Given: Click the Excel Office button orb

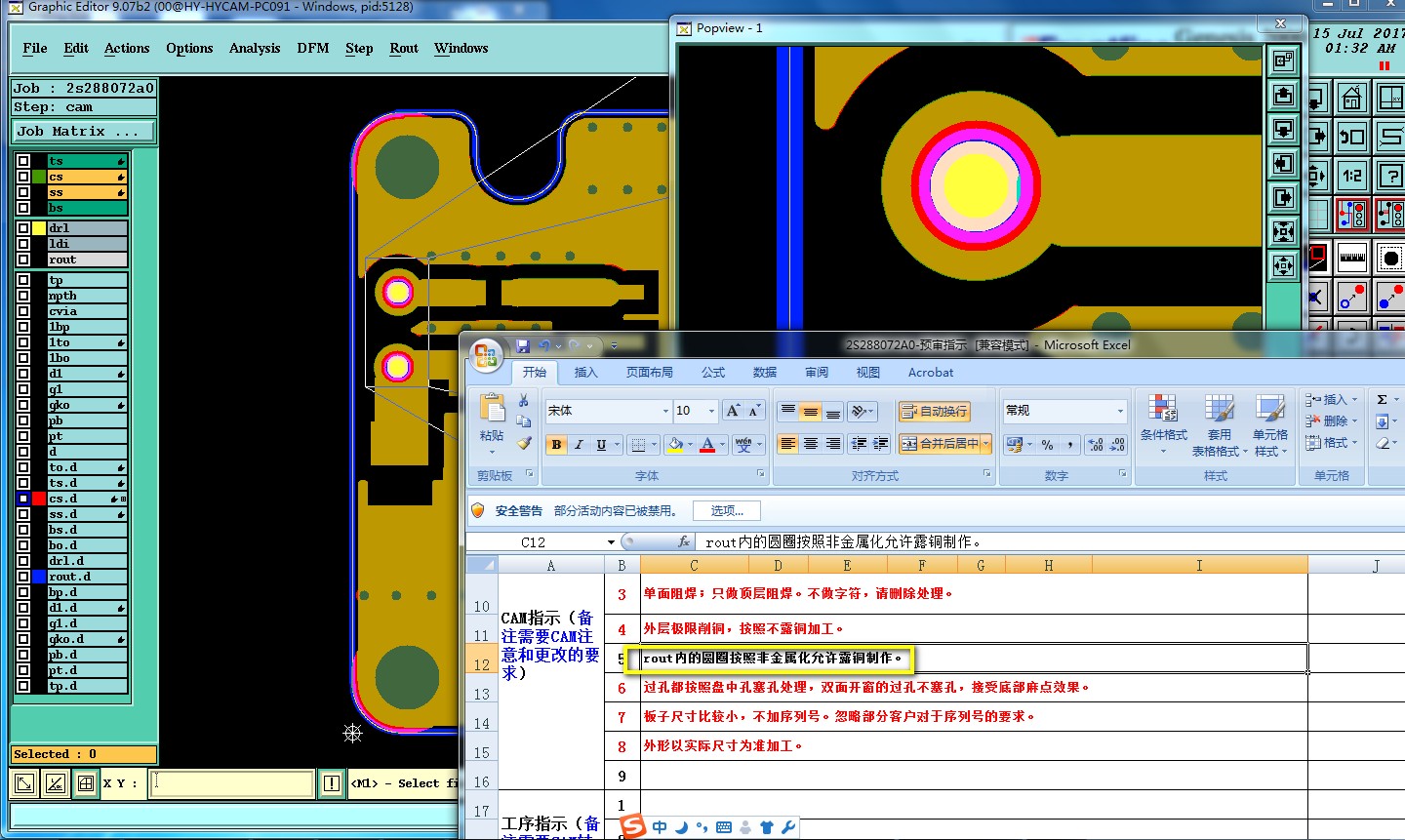Looking at the screenshot, I should coord(485,355).
